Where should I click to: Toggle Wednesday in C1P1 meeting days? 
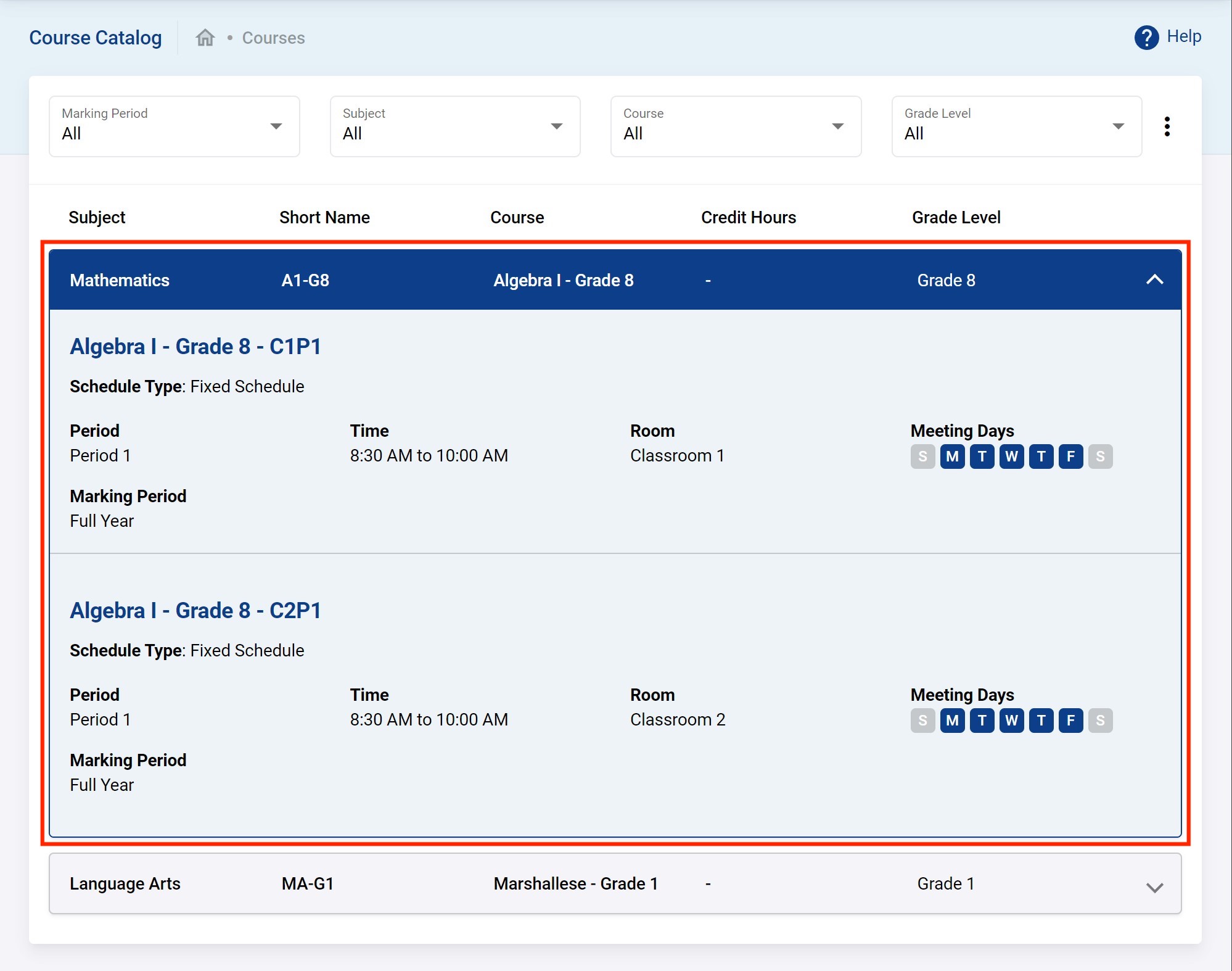click(x=1011, y=457)
